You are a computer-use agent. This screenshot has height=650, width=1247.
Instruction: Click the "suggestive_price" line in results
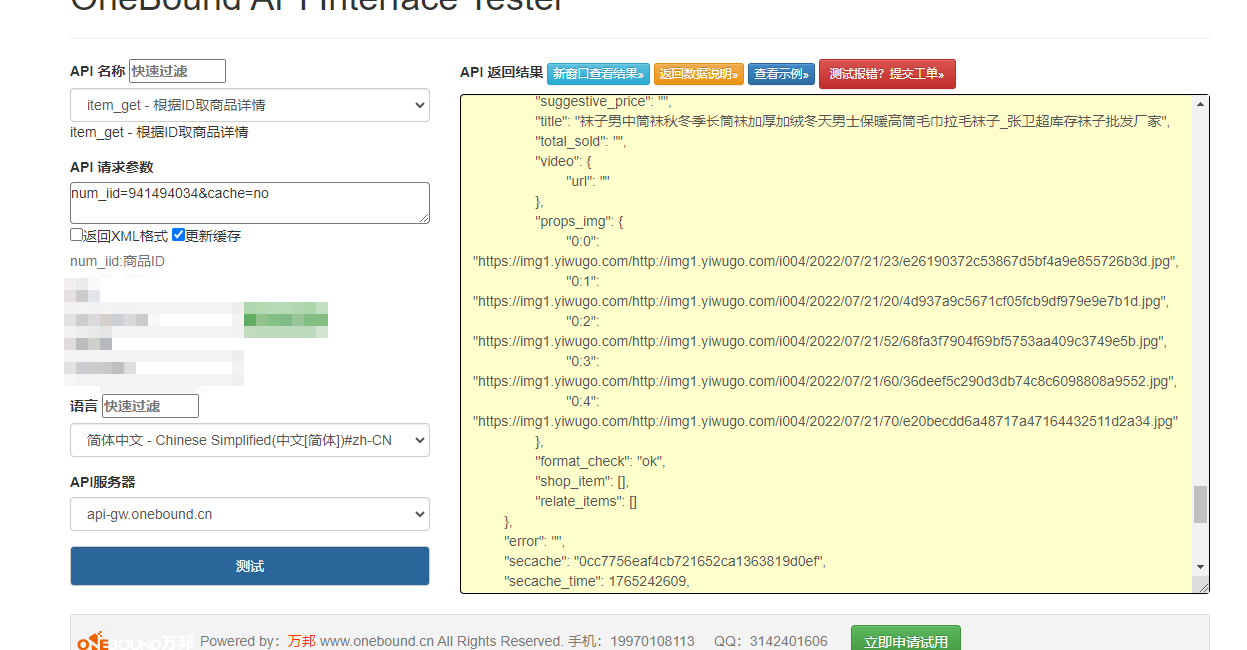[604, 101]
